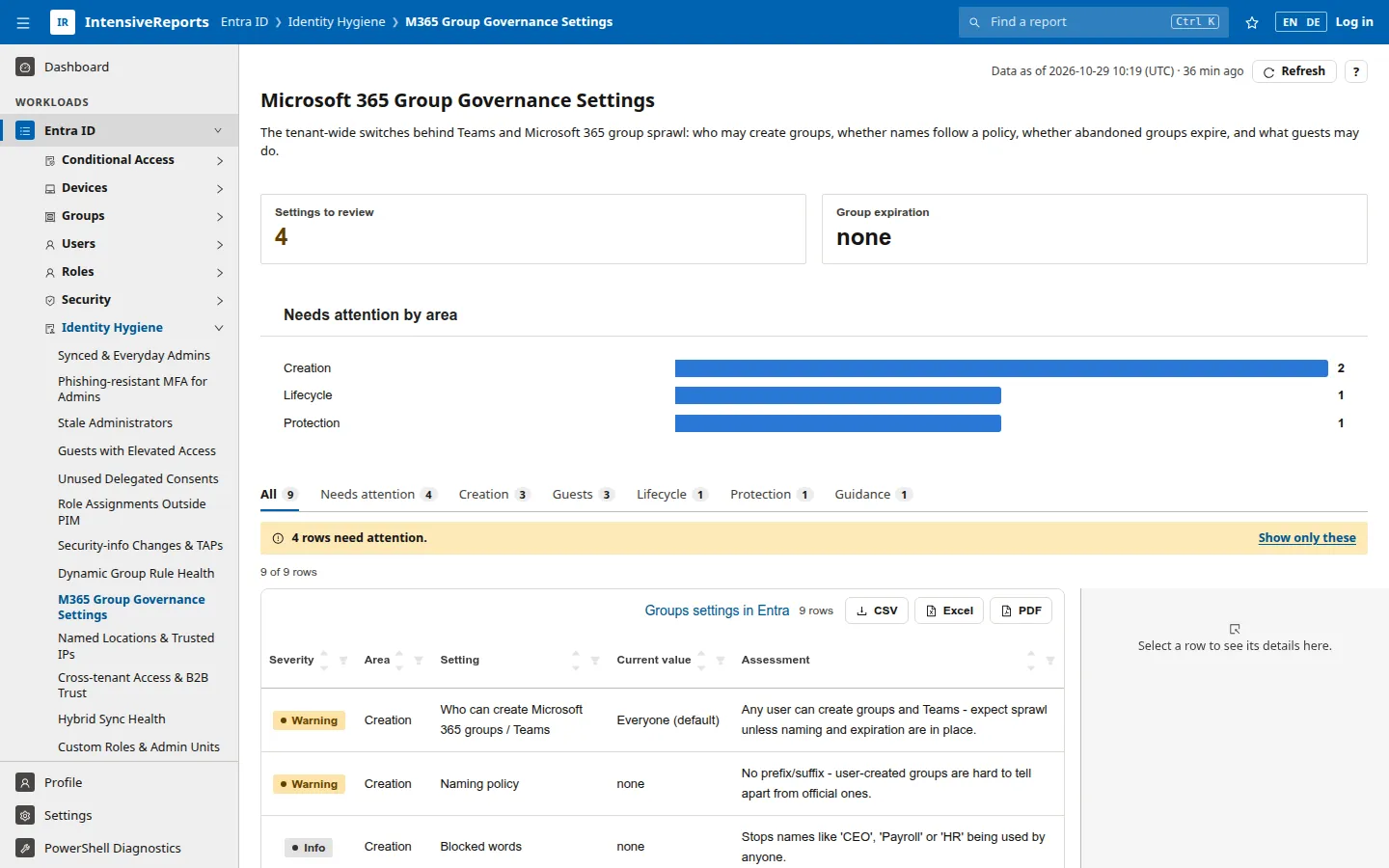Expand the Users navigation group
Screen dimensions: 1389x868
220,245
